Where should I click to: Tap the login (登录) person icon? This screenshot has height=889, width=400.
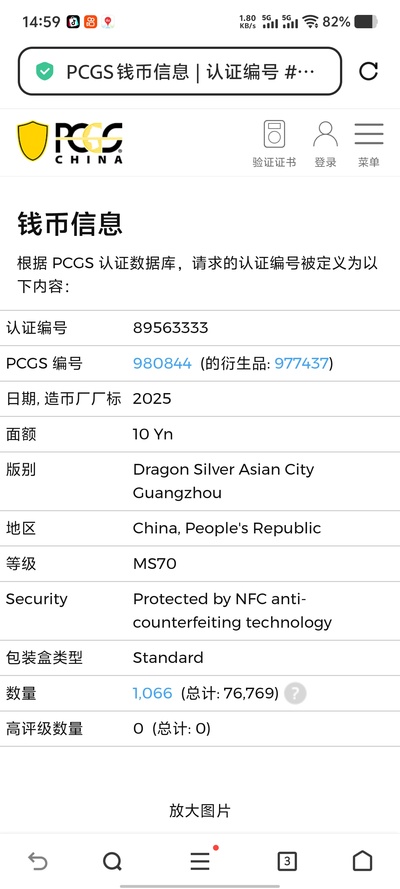click(325, 144)
